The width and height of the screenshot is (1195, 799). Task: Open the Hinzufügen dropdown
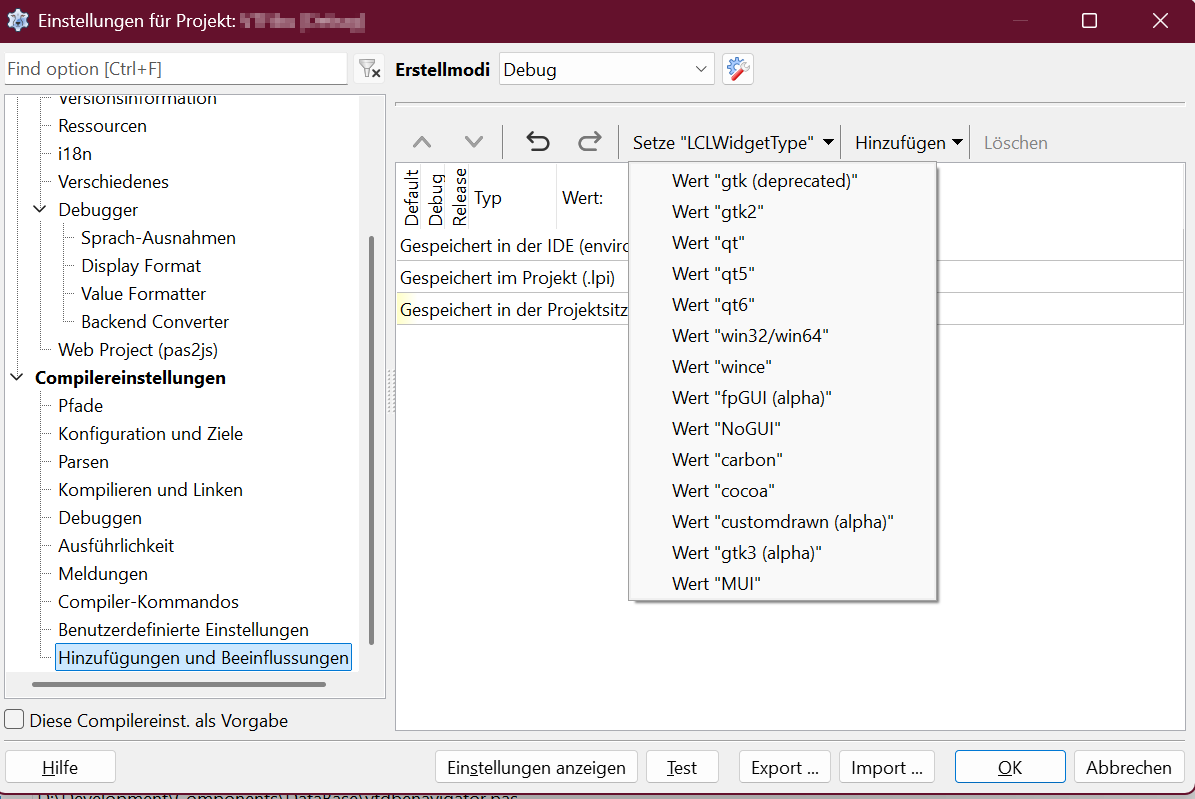(908, 143)
